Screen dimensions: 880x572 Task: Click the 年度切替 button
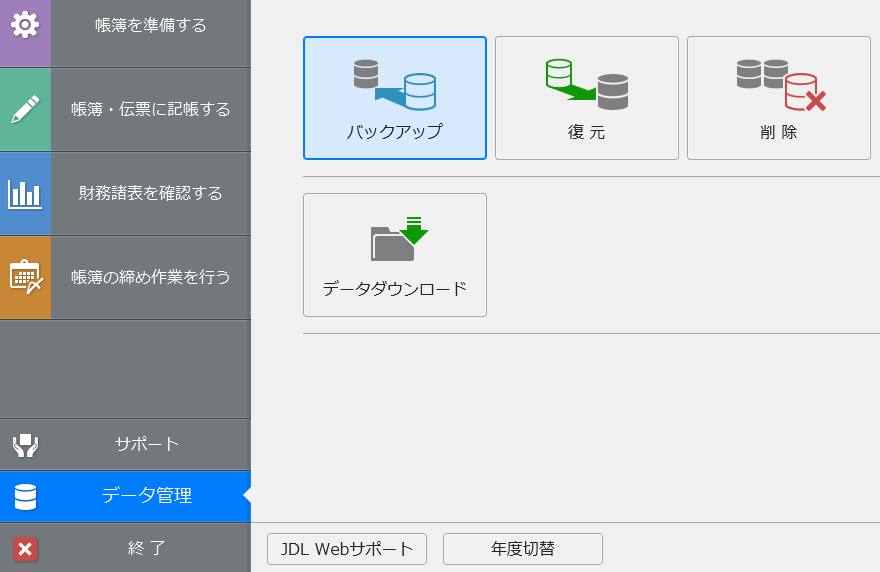point(522,549)
